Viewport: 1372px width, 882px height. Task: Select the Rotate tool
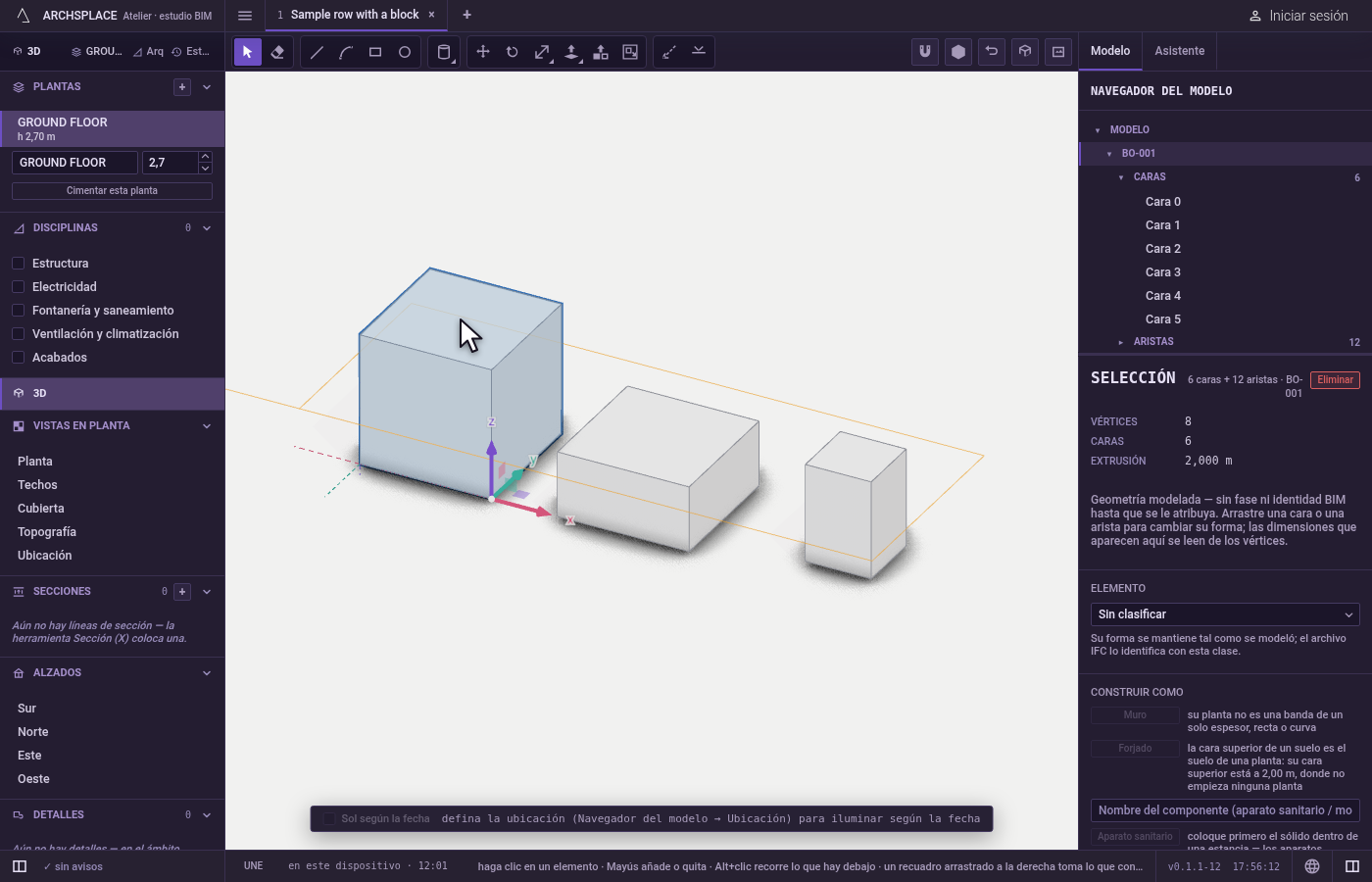pyautogui.click(x=513, y=52)
